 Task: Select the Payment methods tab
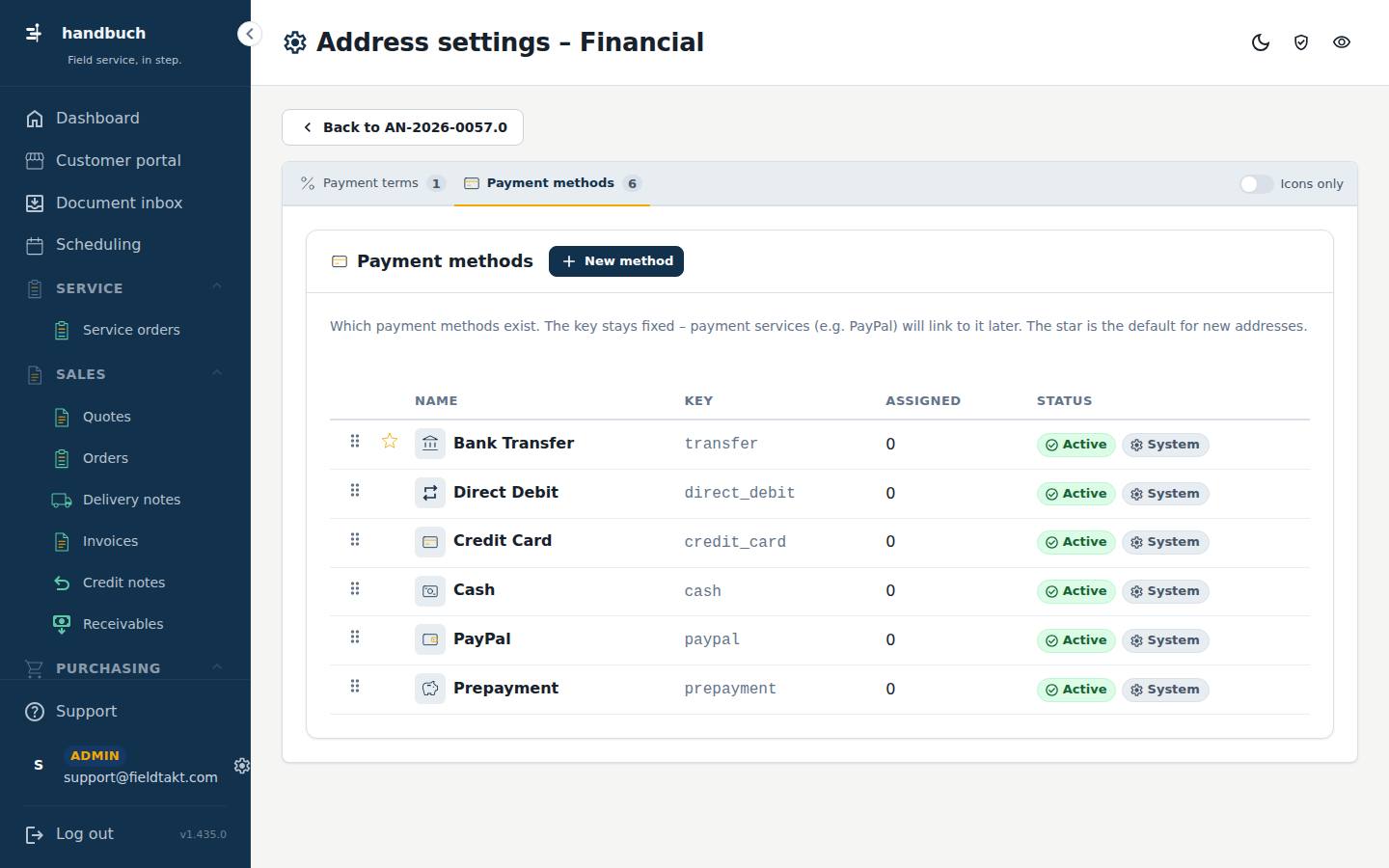pyautogui.click(x=553, y=183)
